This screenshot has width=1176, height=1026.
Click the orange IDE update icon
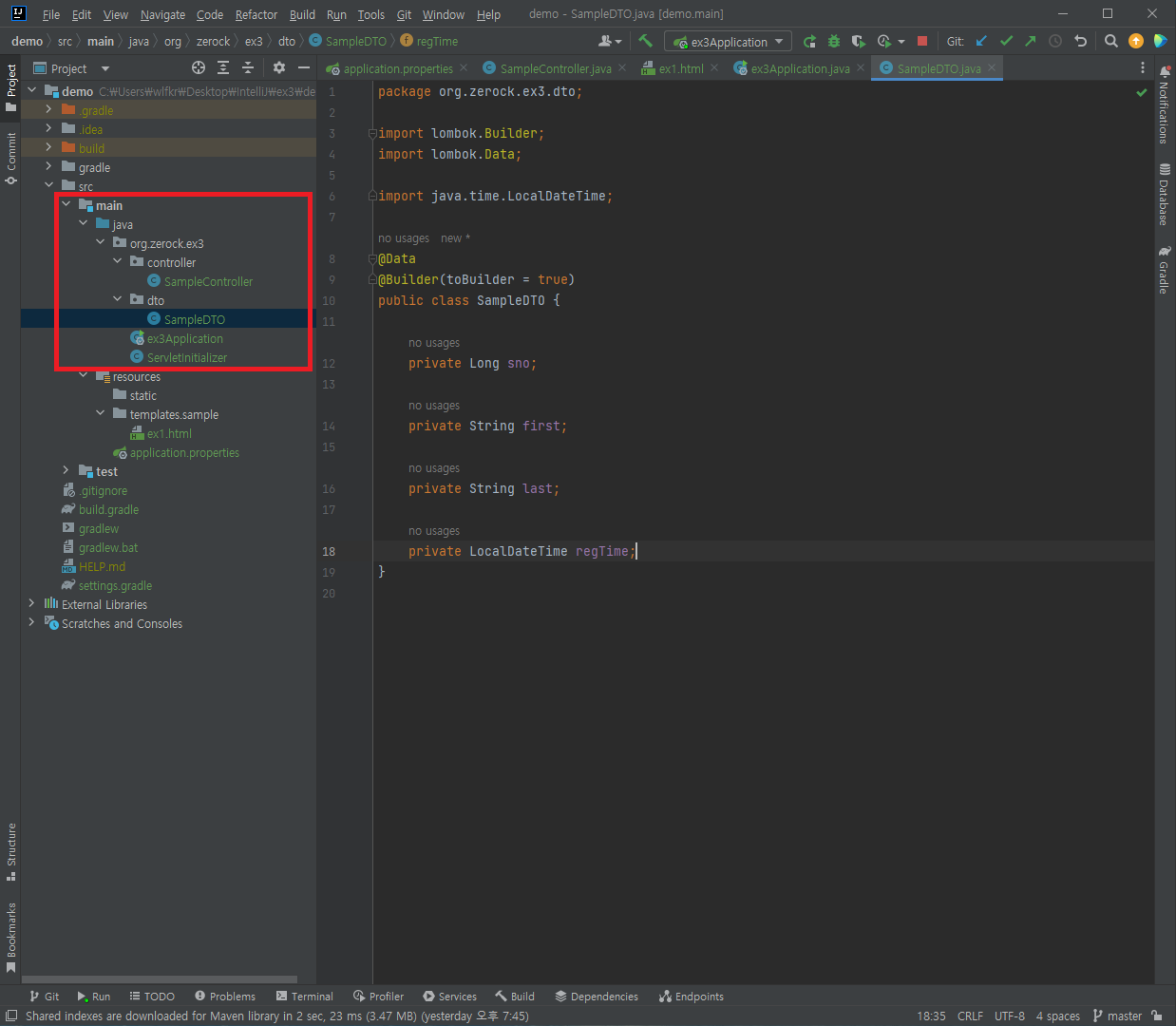click(x=1136, y=41)
